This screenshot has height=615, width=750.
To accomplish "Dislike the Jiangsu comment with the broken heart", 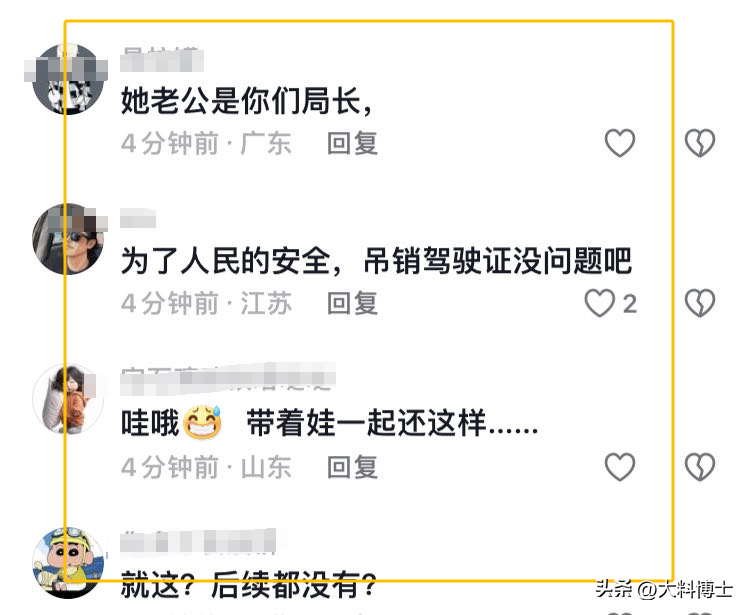I will pyautogui.click(x=700, y=303).
